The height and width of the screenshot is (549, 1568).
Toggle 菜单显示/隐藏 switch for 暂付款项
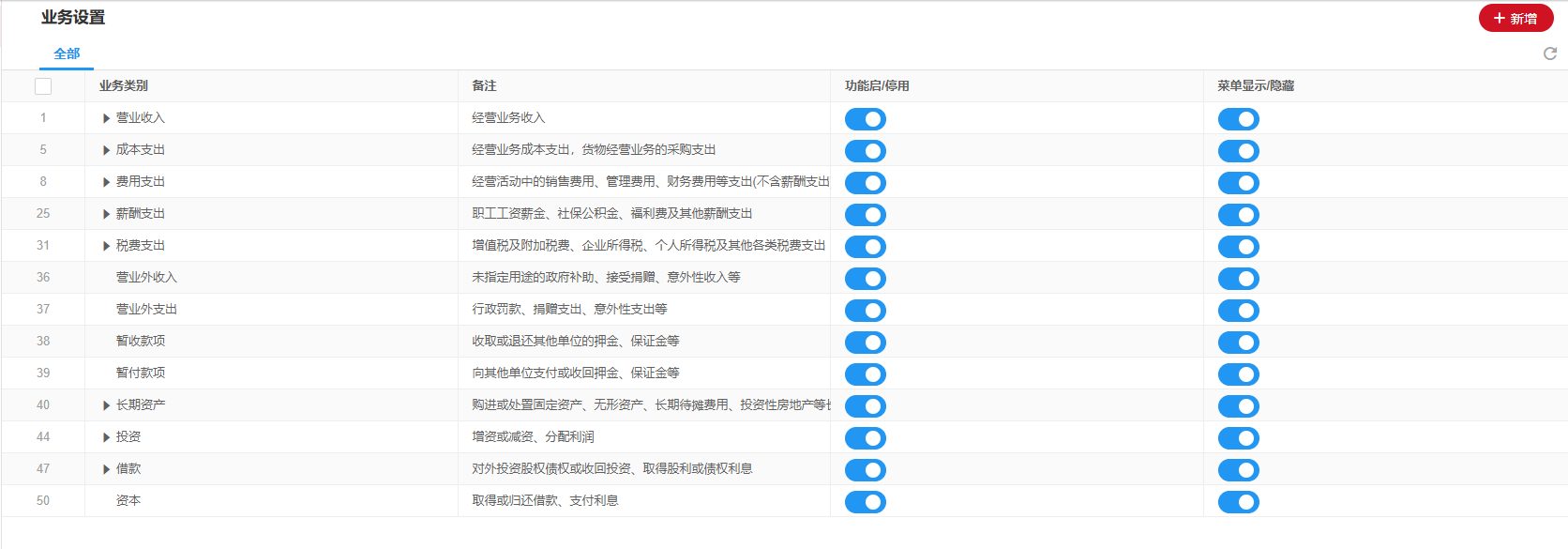coord(1239,374)
